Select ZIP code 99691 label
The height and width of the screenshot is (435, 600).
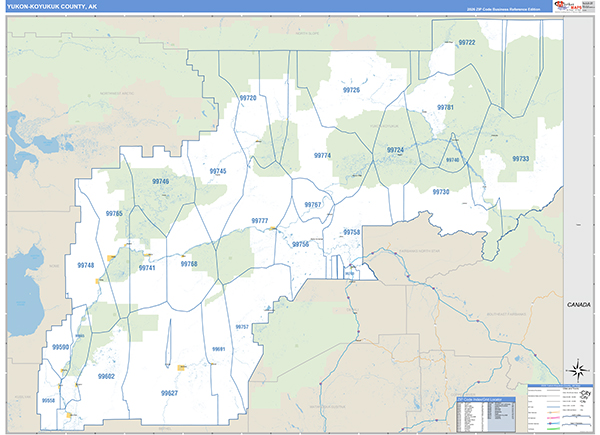(x=218, y=349)
